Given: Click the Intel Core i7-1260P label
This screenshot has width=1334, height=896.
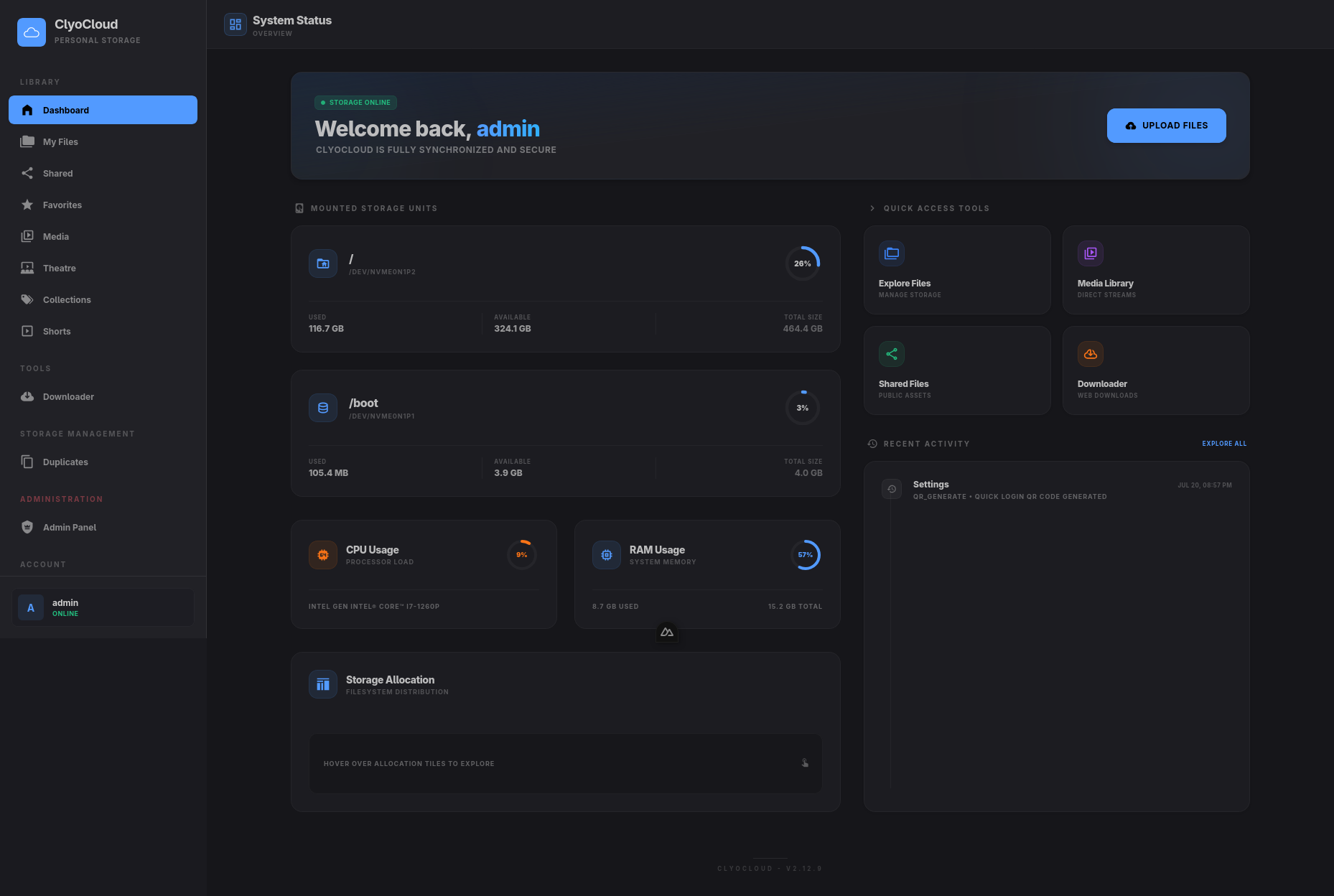Looking at the screenshot, I should pos(374,607).
